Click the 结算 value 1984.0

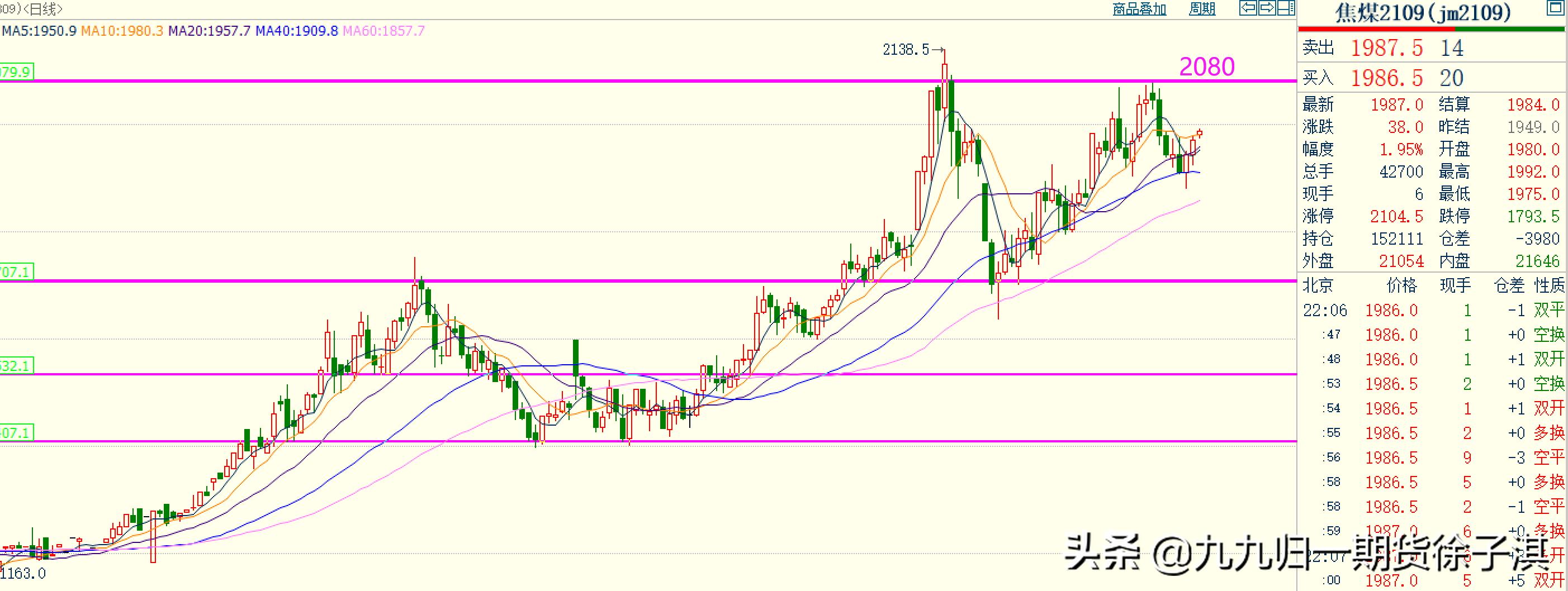[x=1533, y=105]
